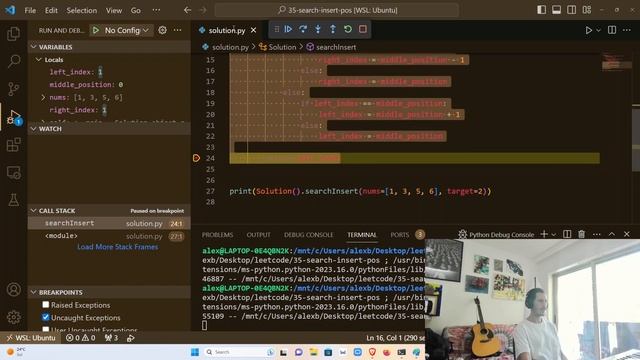Expand the nums list variable
The image size is (640, 360).
click(43, 97)
